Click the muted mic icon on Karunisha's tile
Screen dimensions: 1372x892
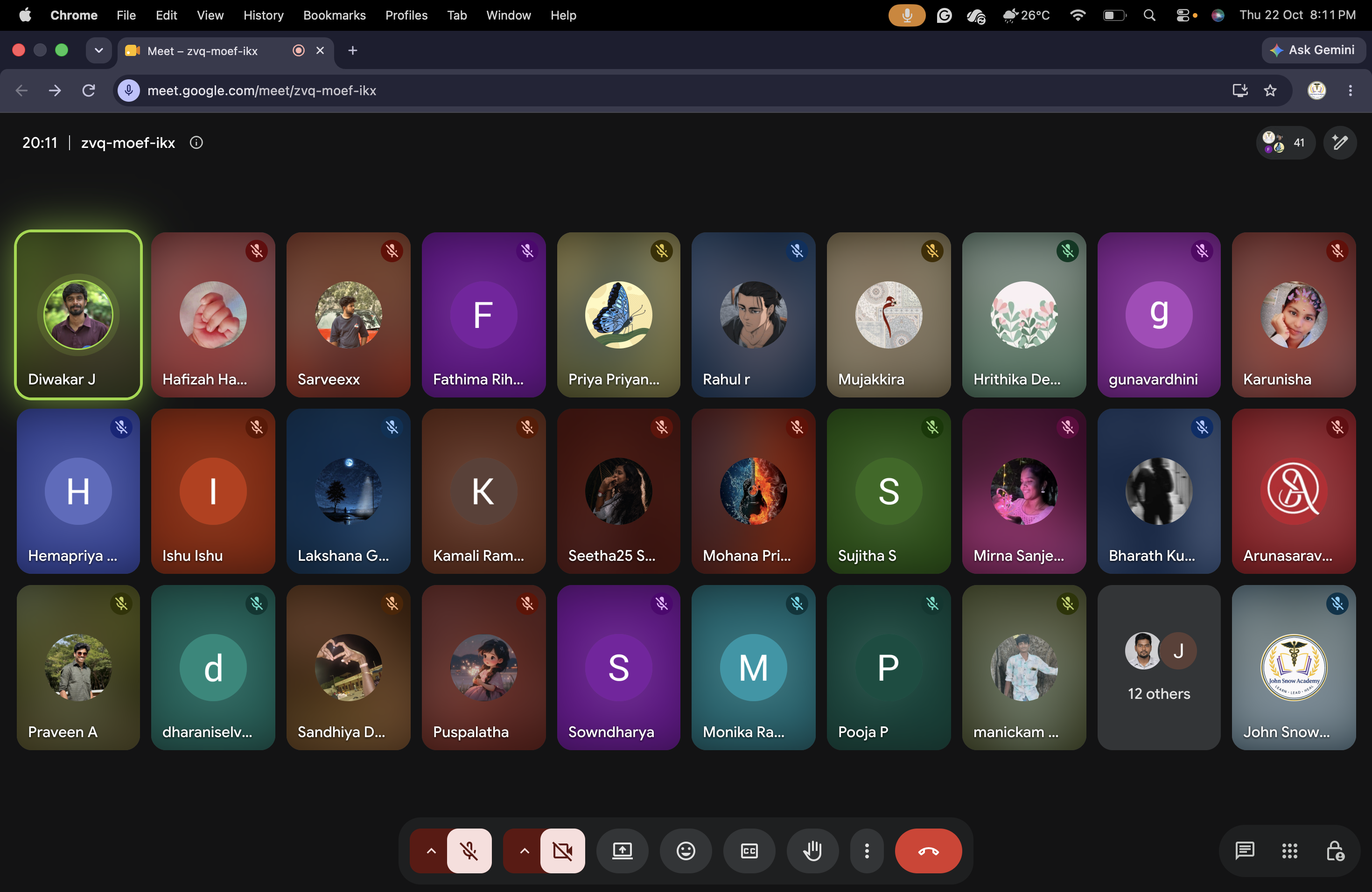click(x=1337, y=251)
